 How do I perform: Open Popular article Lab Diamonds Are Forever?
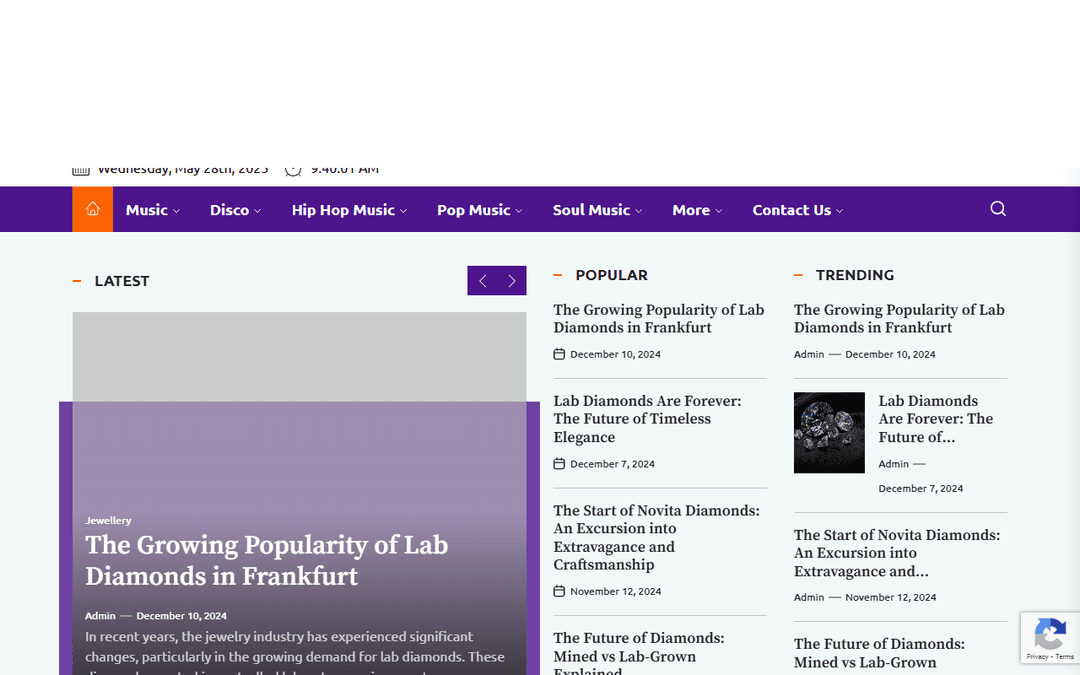point(647,419)
